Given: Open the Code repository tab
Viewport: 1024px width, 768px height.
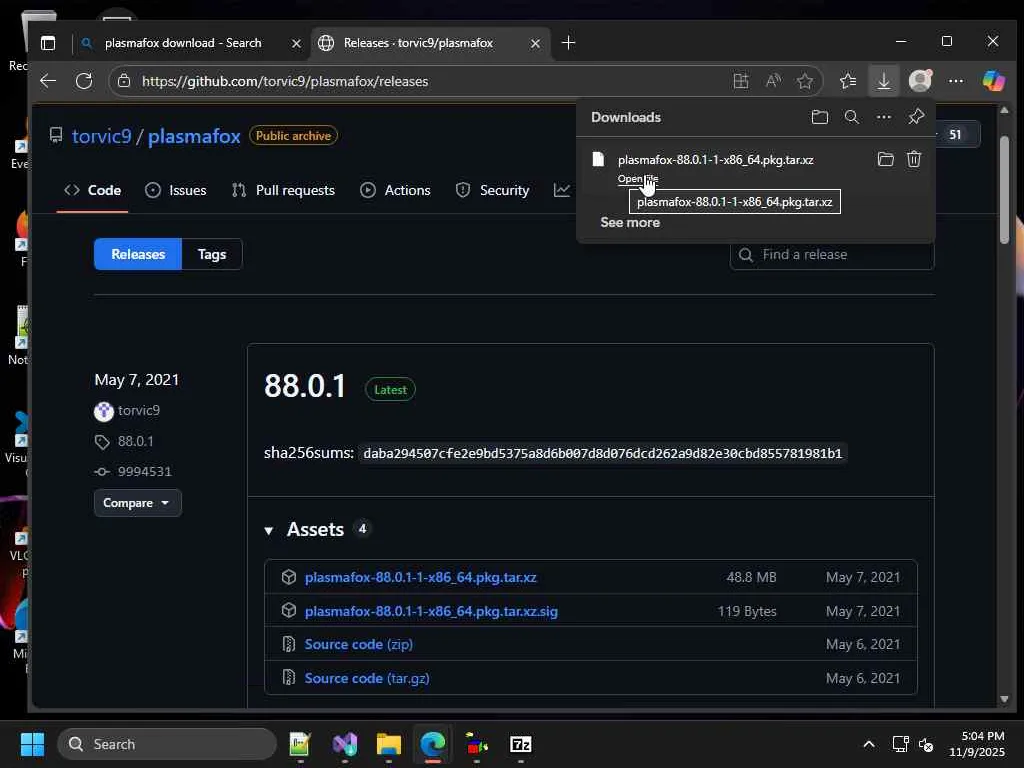Looking at the screenshot, I should [93, 190].
